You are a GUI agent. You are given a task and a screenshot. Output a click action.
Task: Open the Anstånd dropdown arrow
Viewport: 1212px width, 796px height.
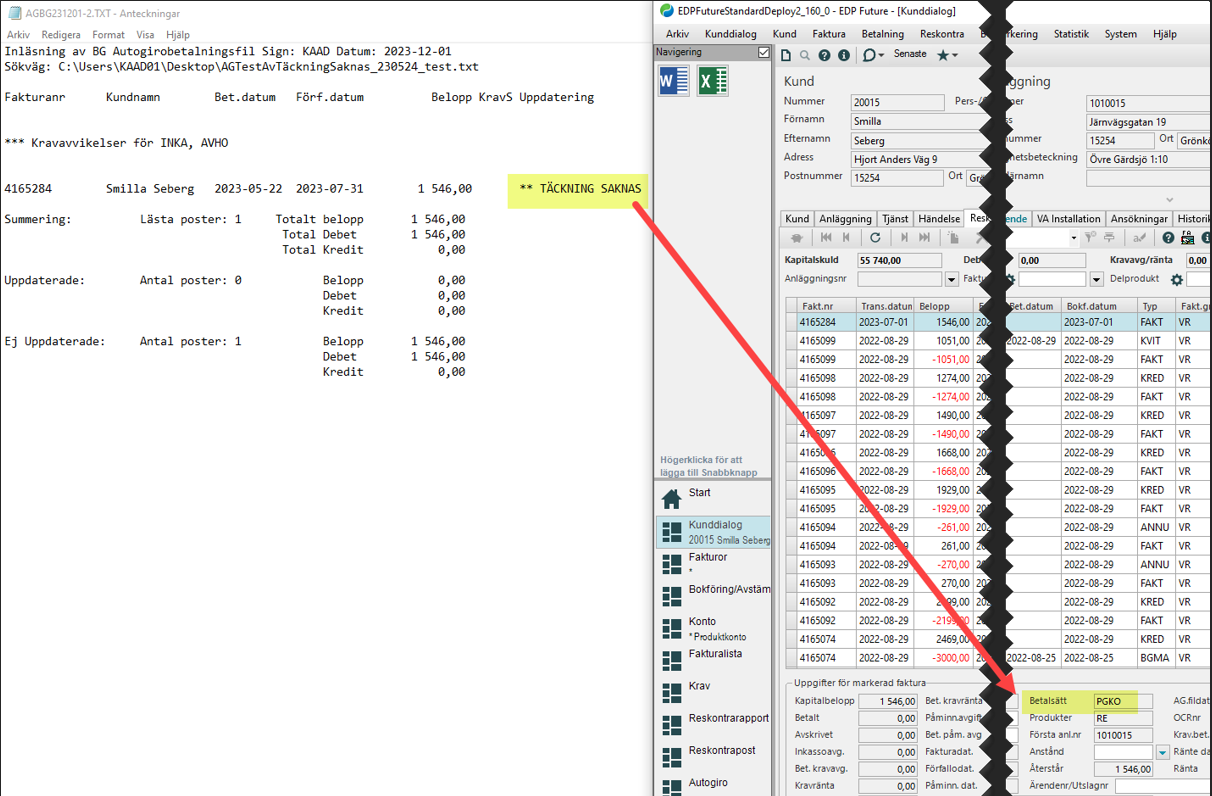(x=1162, y=752)
